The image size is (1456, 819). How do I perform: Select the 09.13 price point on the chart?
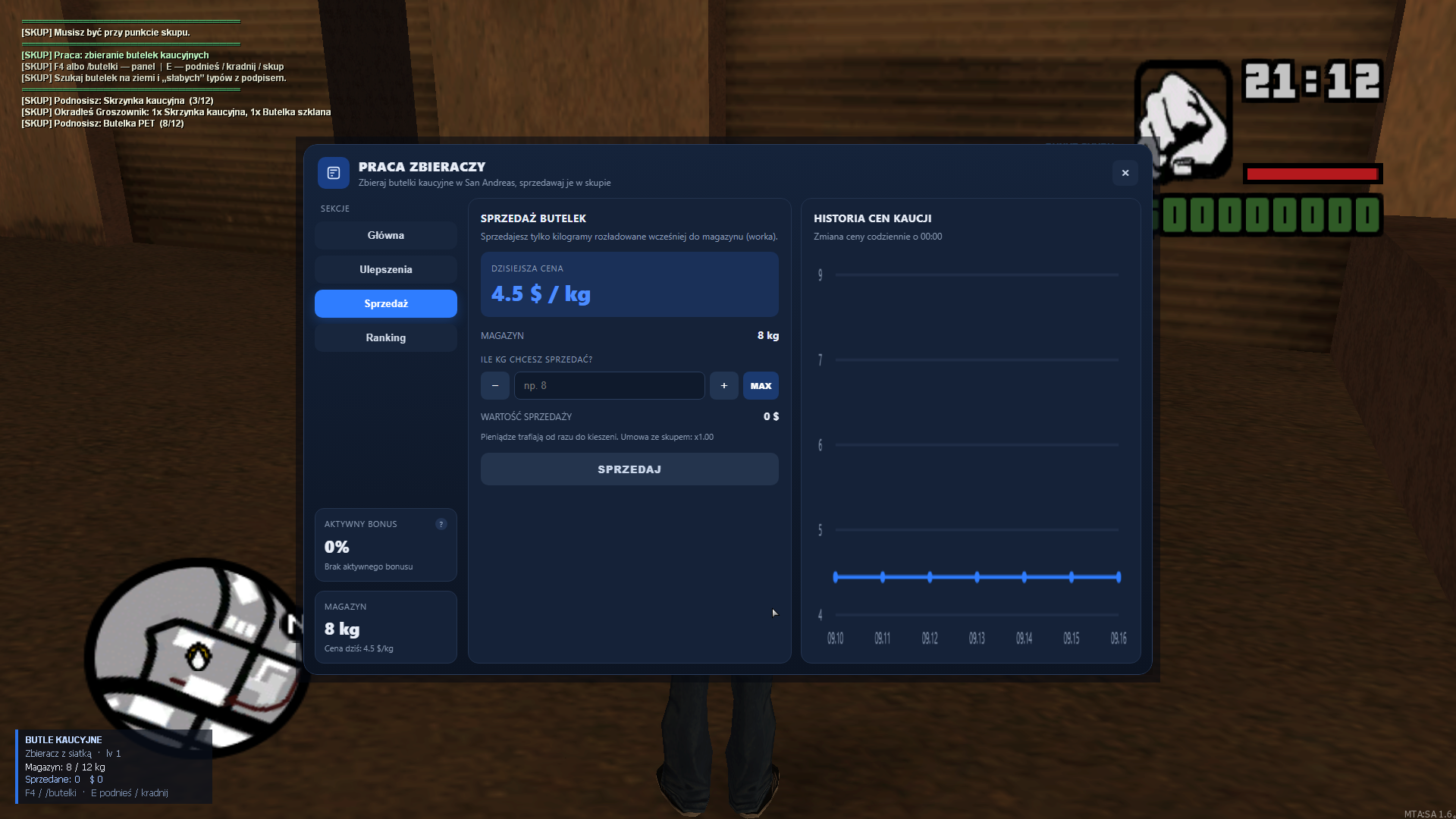[x=977, y=577]
